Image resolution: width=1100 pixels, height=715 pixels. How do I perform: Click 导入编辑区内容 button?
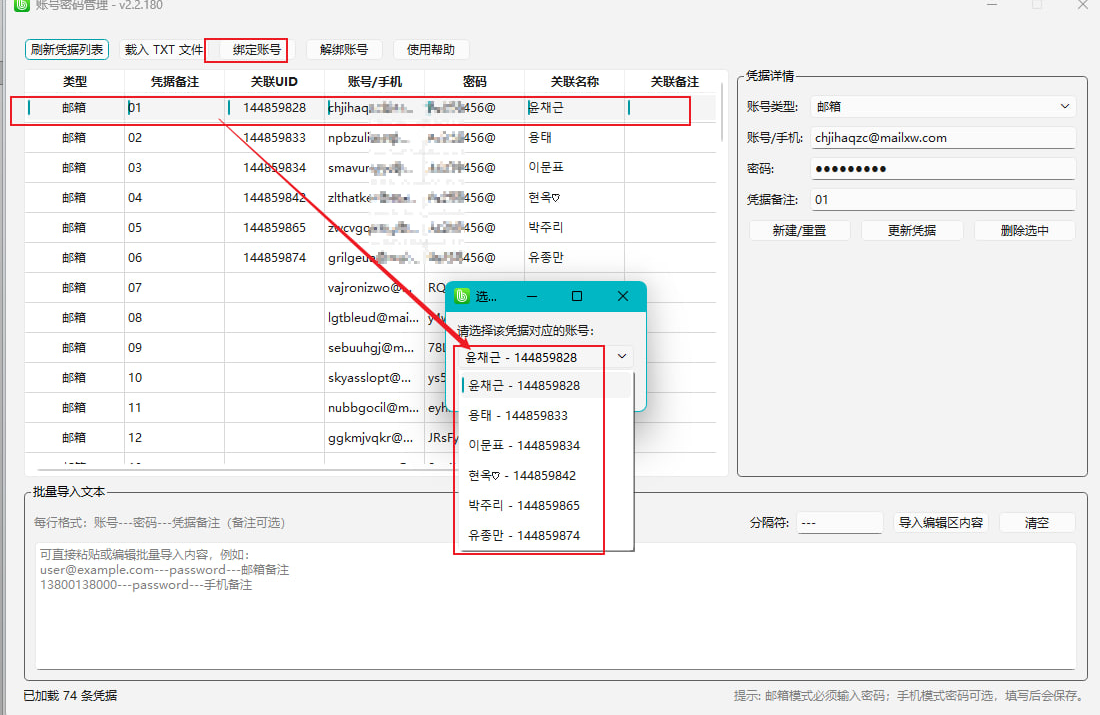pos(940,523)
